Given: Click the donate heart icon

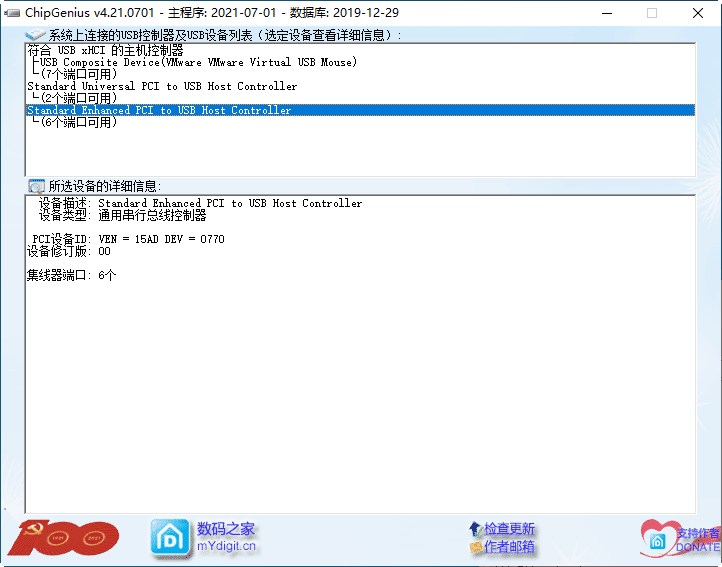Looking at the screenshot, I should (660, 538).
